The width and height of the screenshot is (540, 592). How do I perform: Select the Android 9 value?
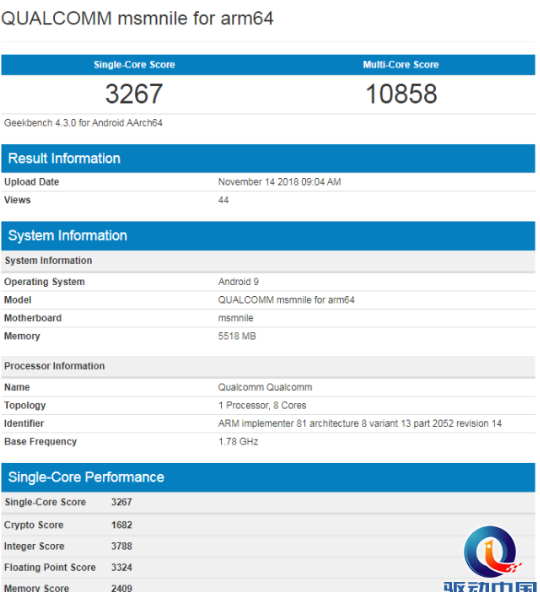point(238,282)
